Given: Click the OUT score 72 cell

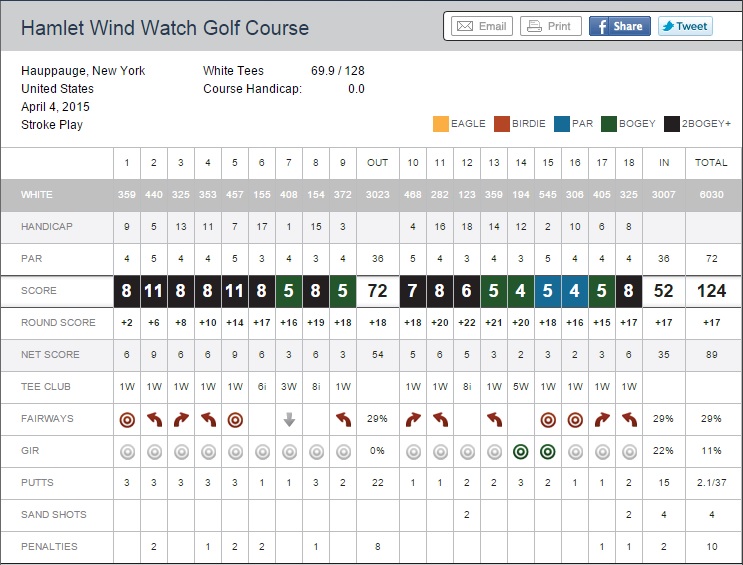Looking at the screenshot, I should pyautogui.click(x=378, y=291).
